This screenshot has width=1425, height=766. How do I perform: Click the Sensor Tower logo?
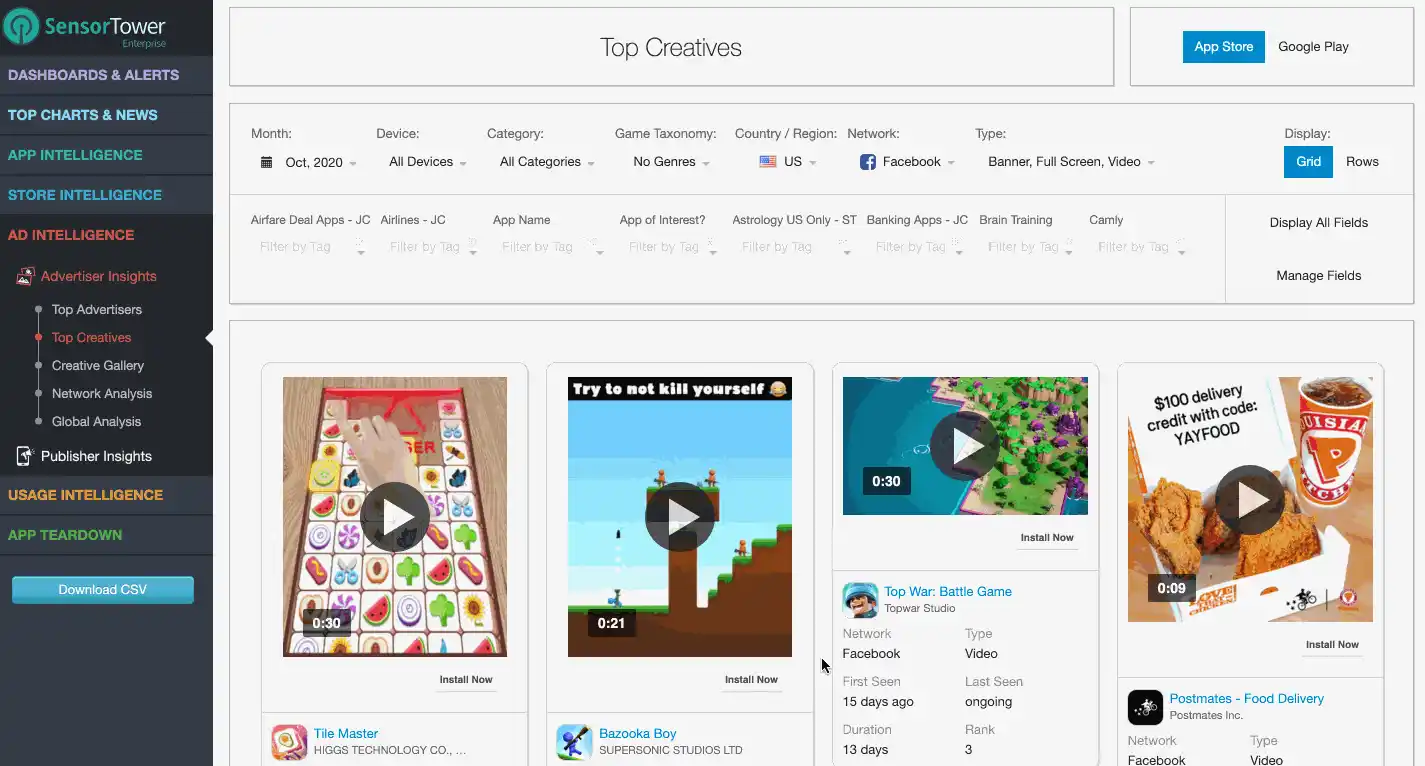(85, 28)
